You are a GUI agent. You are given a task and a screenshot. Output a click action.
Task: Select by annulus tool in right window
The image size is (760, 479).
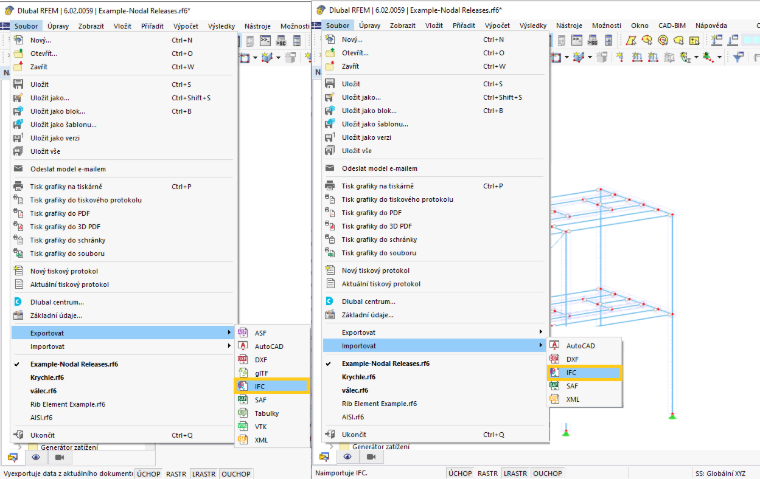[663, 40]
